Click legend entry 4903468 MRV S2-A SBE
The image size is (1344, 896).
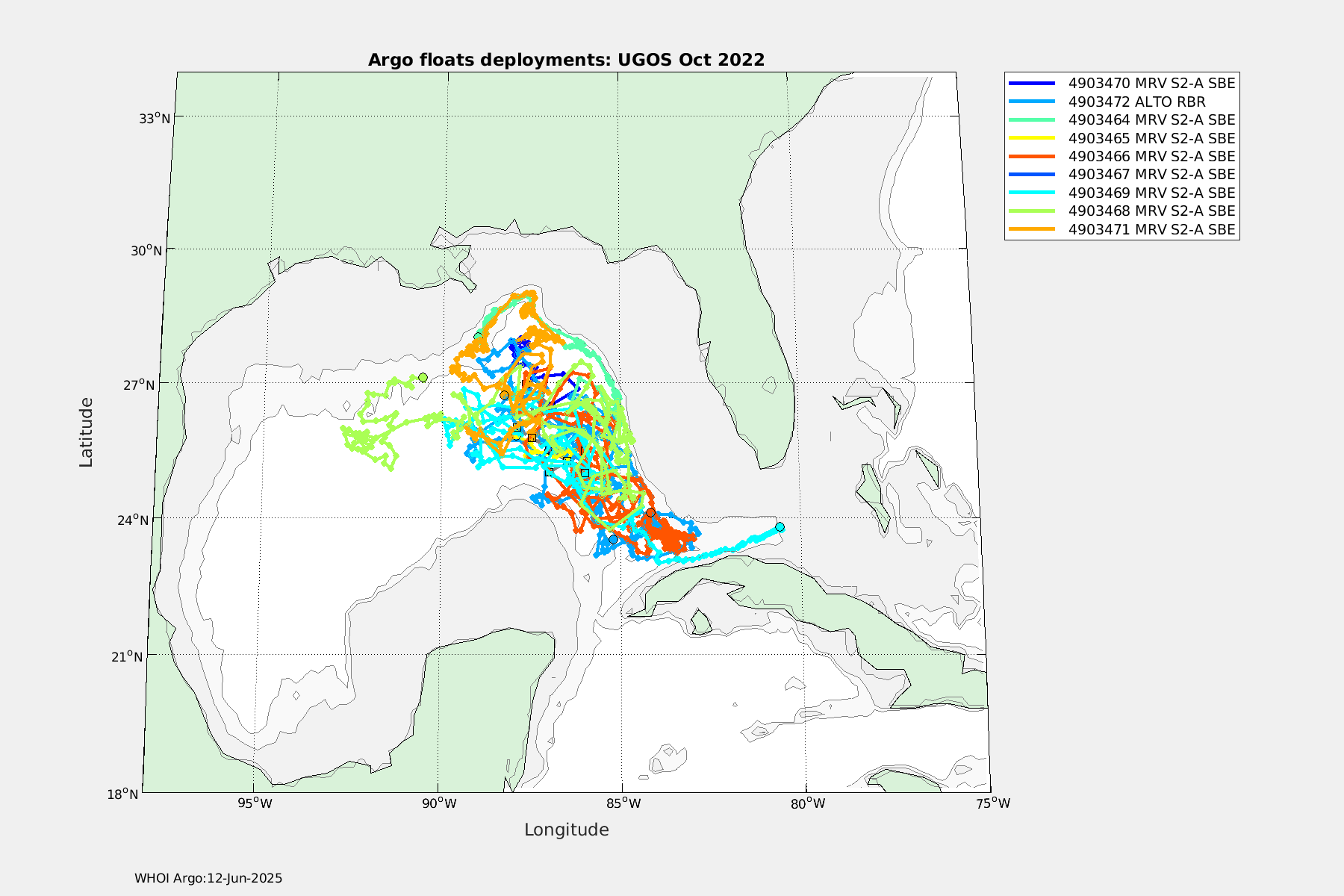click(x=1121, y=211)
